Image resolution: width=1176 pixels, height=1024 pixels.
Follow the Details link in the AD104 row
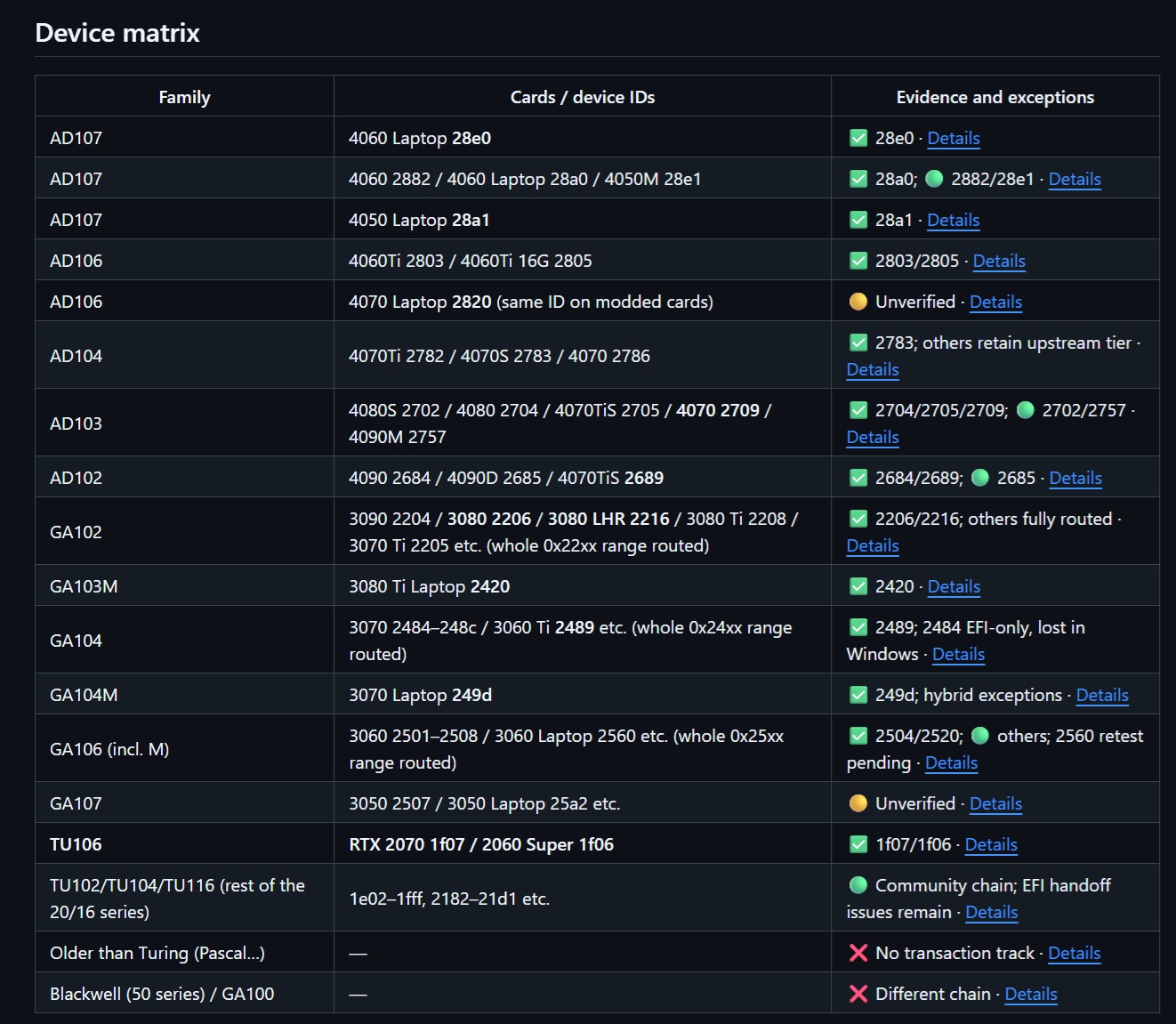873,369
